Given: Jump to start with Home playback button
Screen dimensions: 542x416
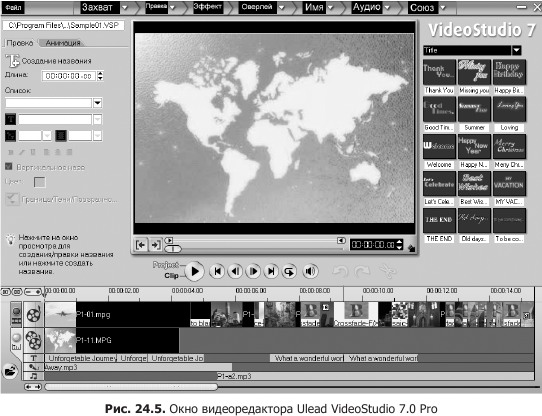Looking at the screenshot, I should 218,271.
